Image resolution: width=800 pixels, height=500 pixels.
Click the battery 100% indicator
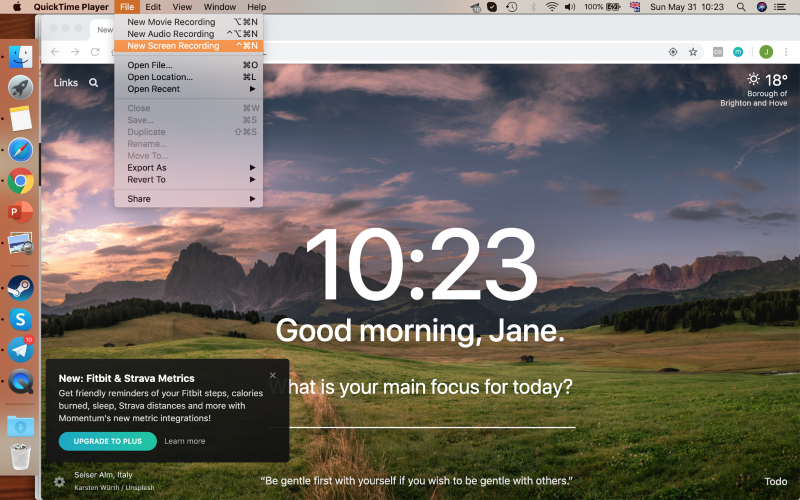[602, 7]
